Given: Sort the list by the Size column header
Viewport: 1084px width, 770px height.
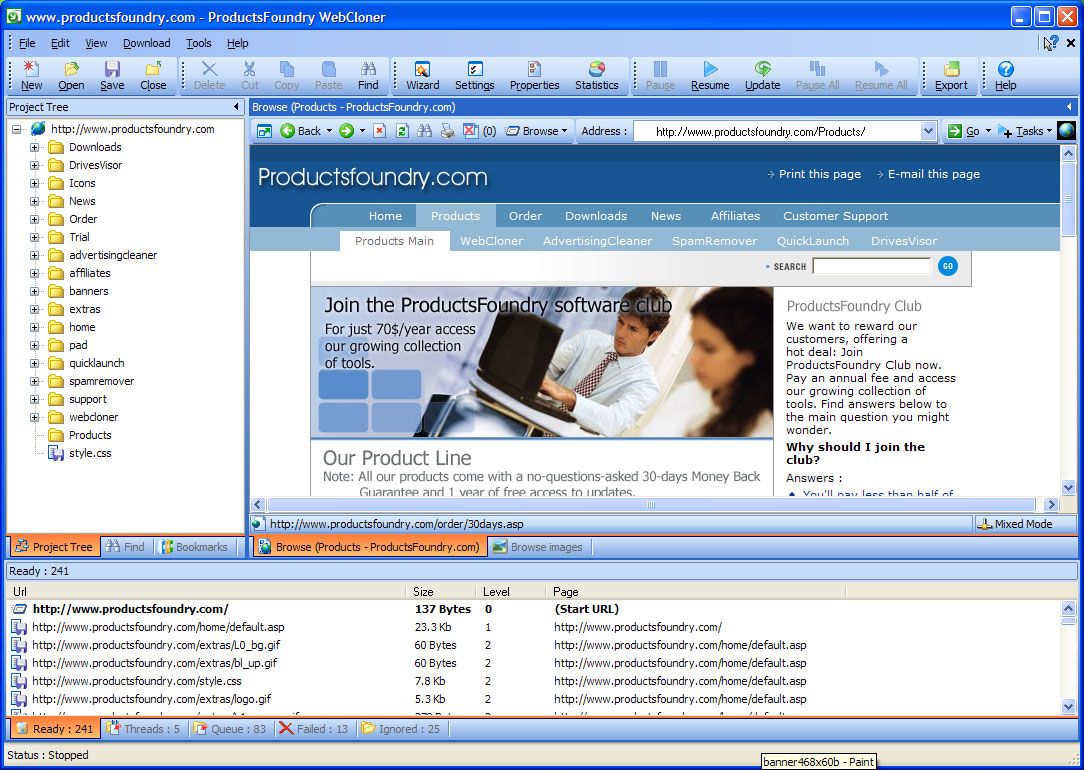Looking at the screenshot, I should pyautogui.click(x=440, y=592).
